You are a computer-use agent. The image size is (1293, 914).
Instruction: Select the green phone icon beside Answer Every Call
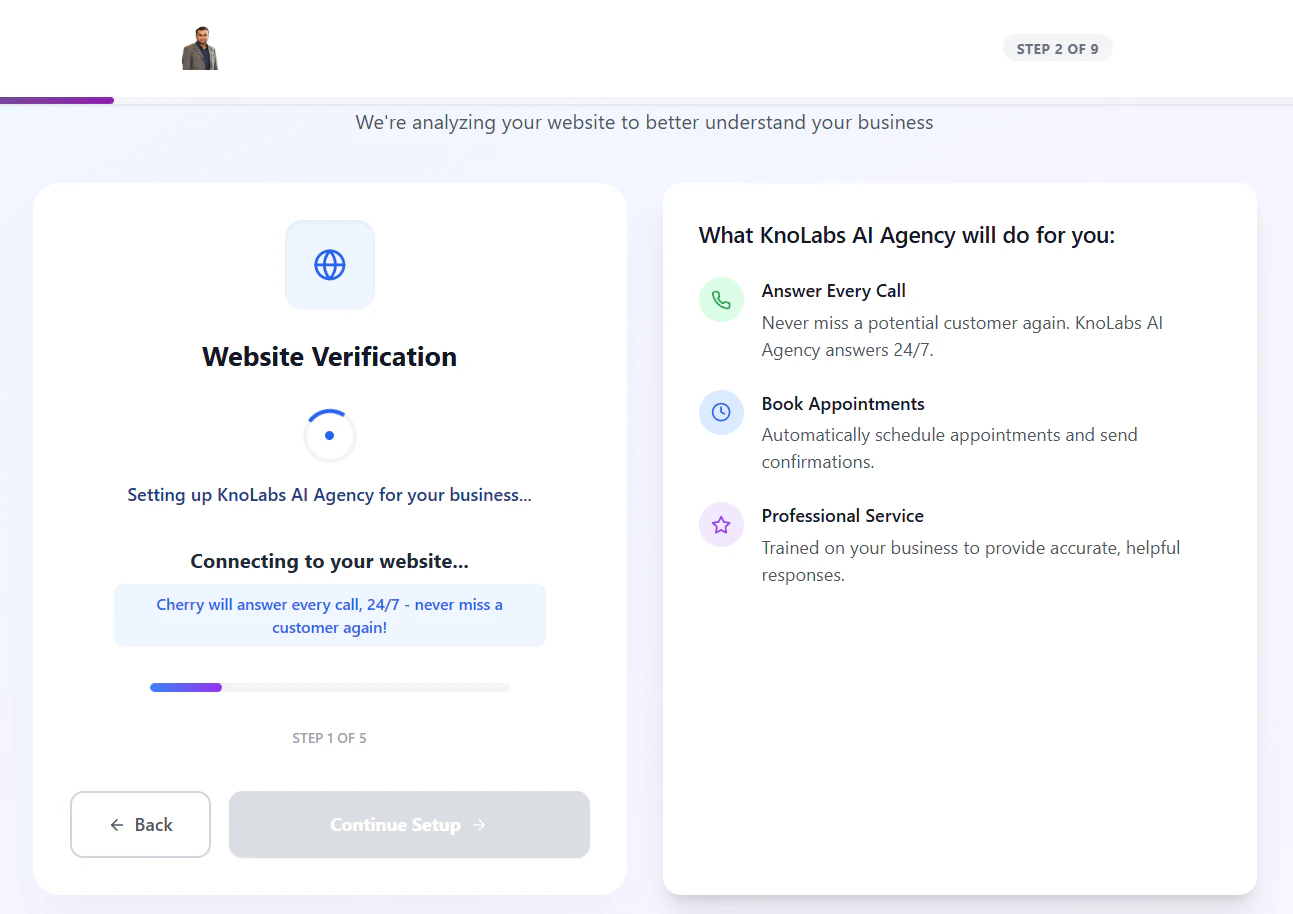pyautogui.click(x=721, y=299)
